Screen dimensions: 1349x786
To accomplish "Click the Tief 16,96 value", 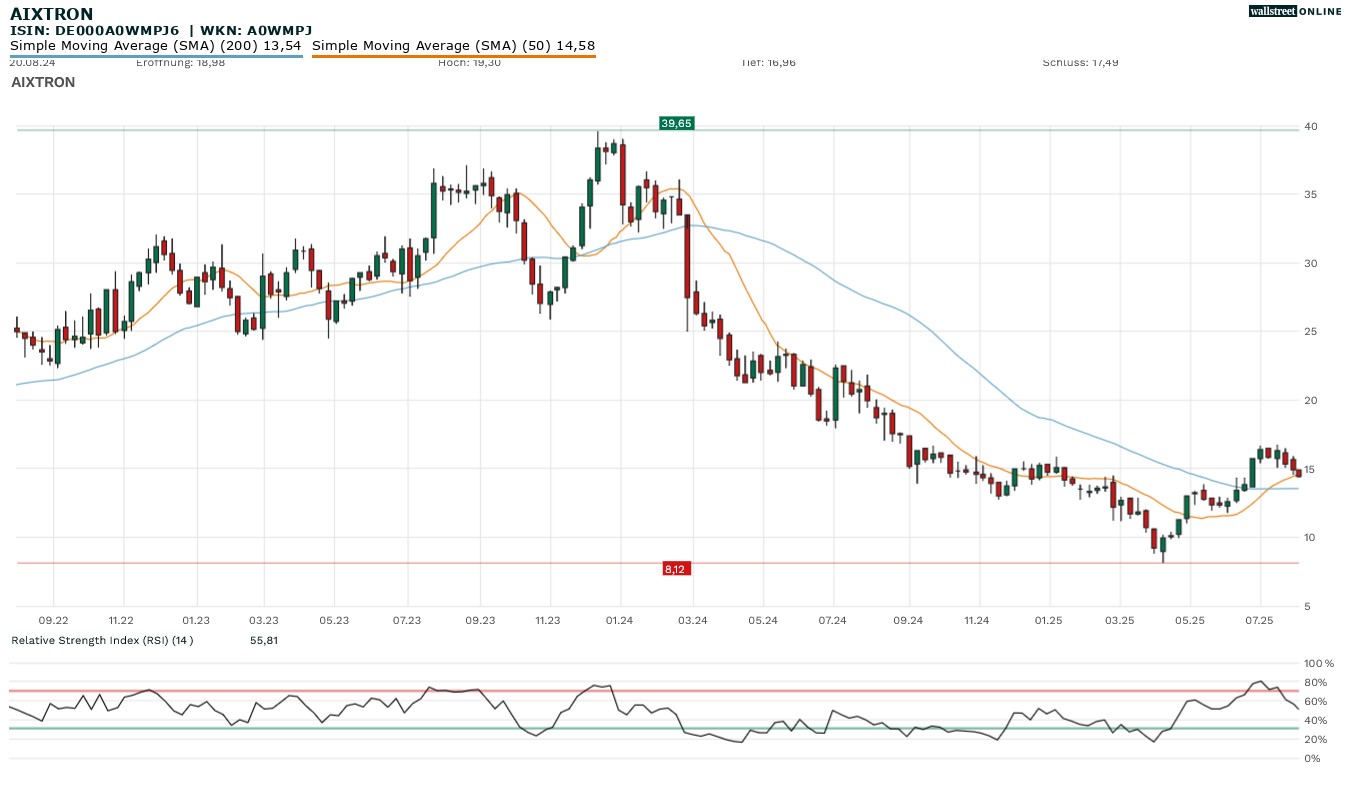I will click(769, 62).
